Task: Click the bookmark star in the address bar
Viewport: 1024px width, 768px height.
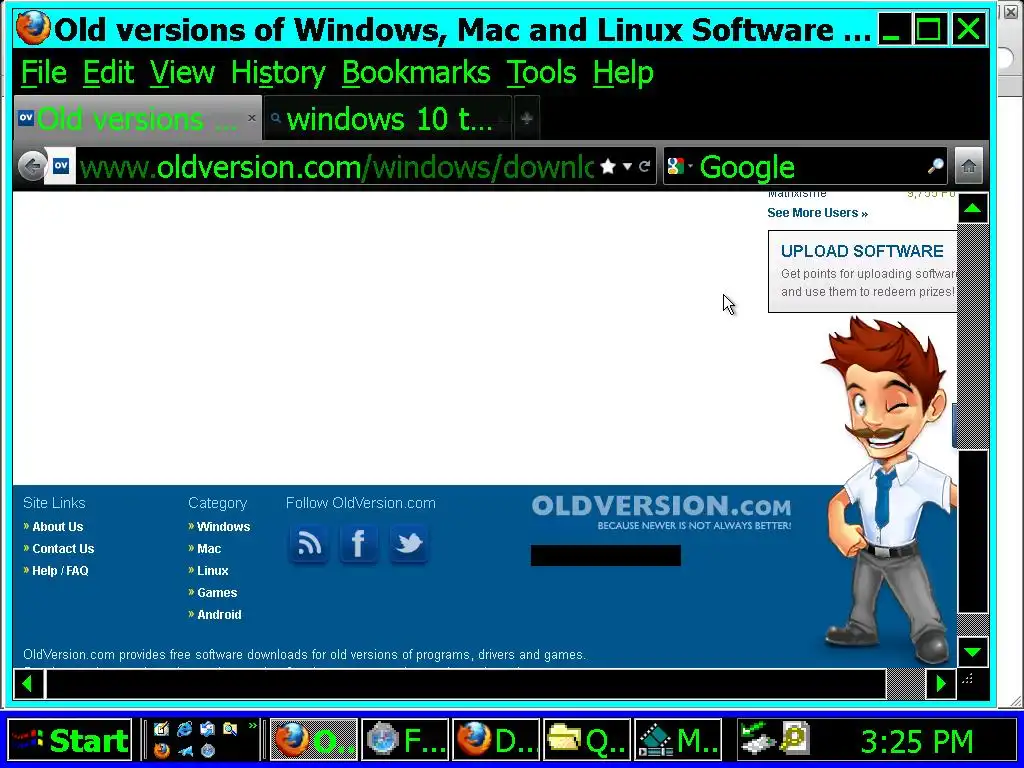Action: (x=607, y=167)
